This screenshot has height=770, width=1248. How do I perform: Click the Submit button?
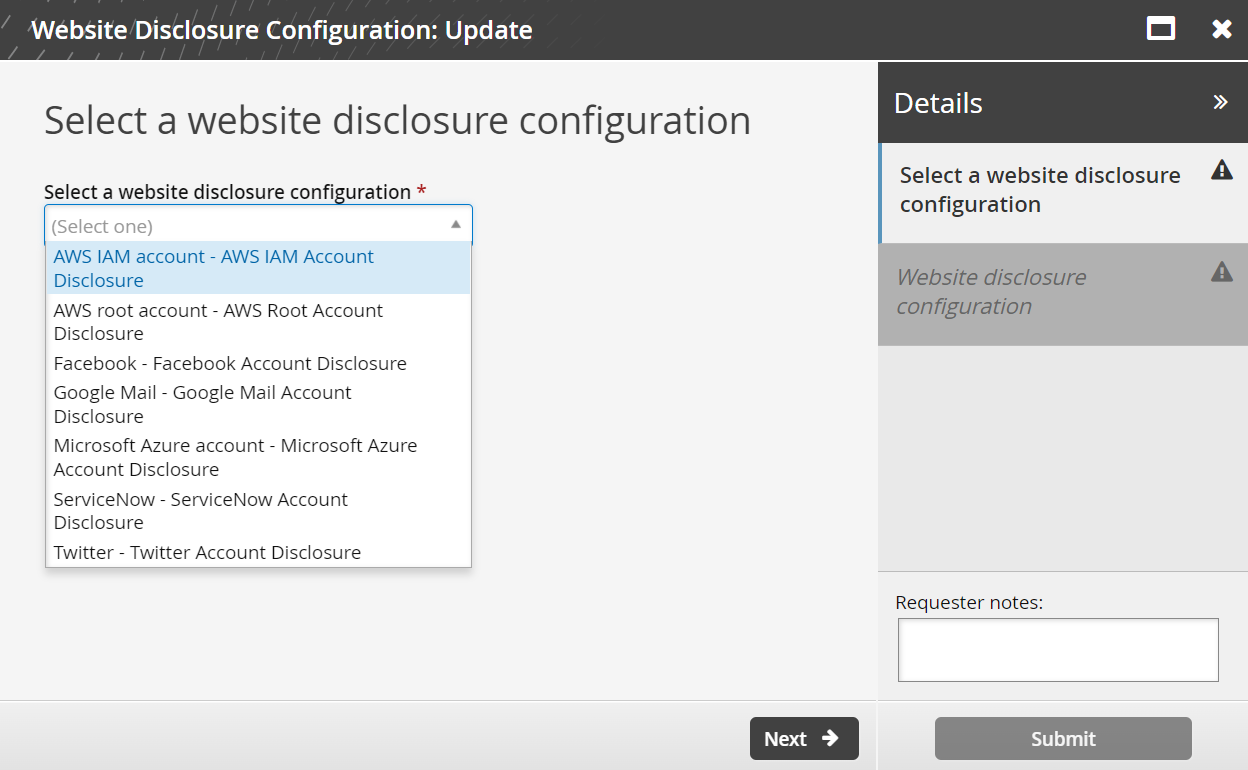pos(1062,738)
